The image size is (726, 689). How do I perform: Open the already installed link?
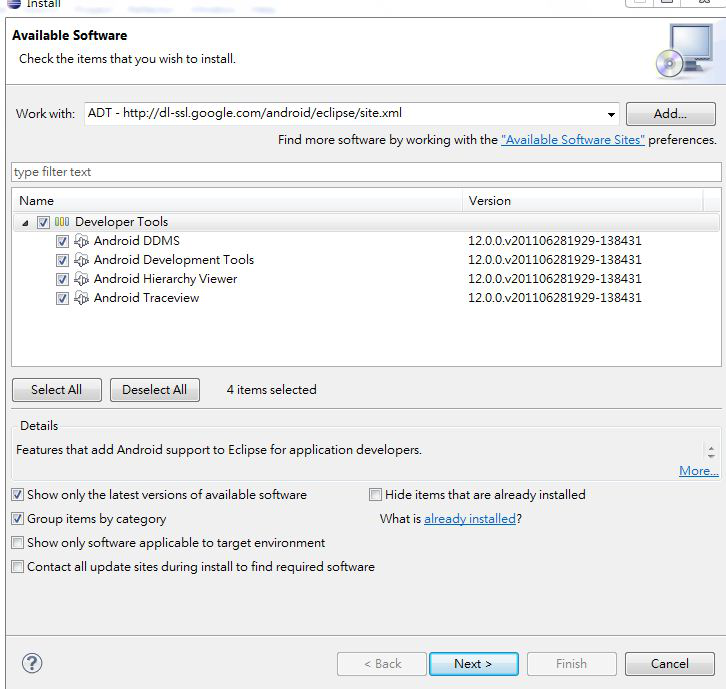pos(470,519)
